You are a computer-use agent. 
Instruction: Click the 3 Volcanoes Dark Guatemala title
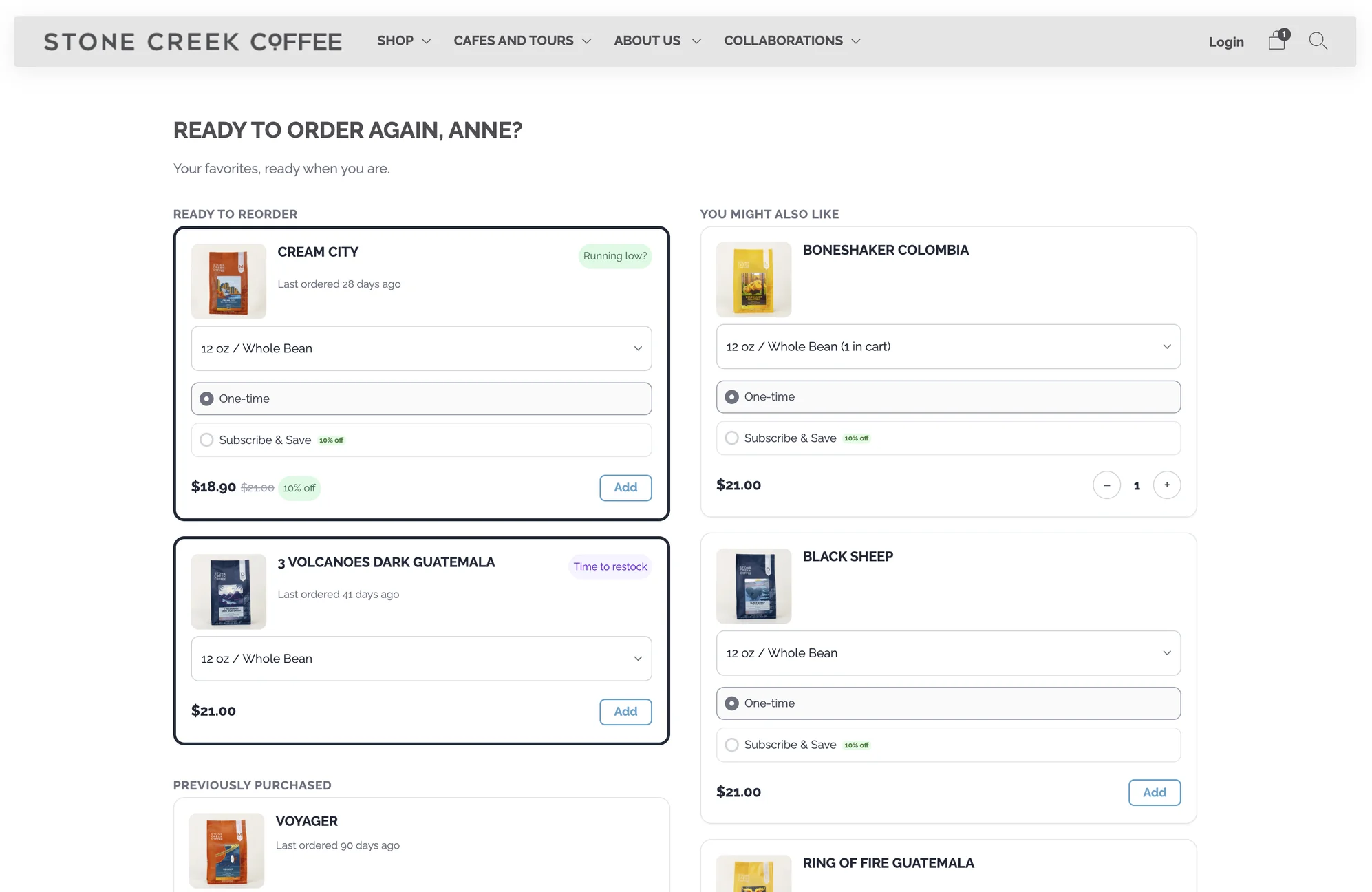point(386,562)
